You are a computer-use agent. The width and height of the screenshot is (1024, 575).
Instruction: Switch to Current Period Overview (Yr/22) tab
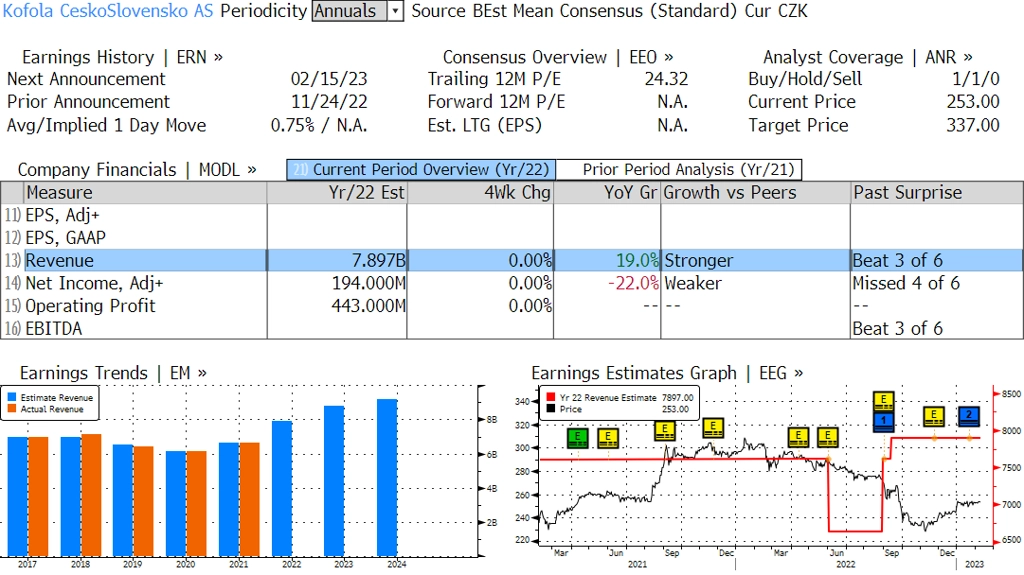(421, 170)
